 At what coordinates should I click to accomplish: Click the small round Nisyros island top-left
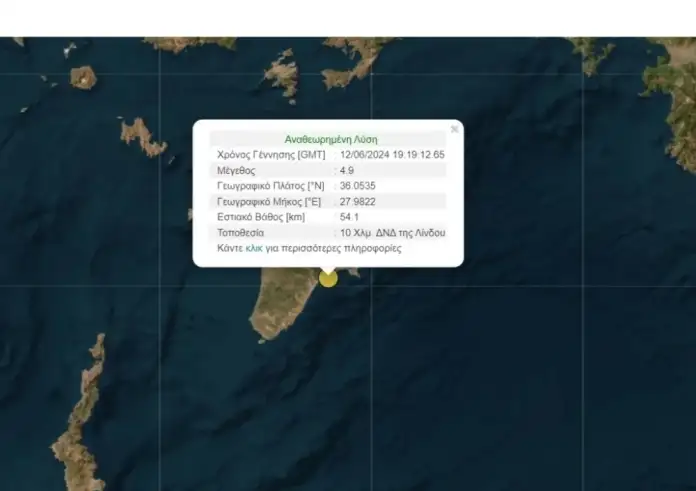pyautogui.click(x=83, y=77)
